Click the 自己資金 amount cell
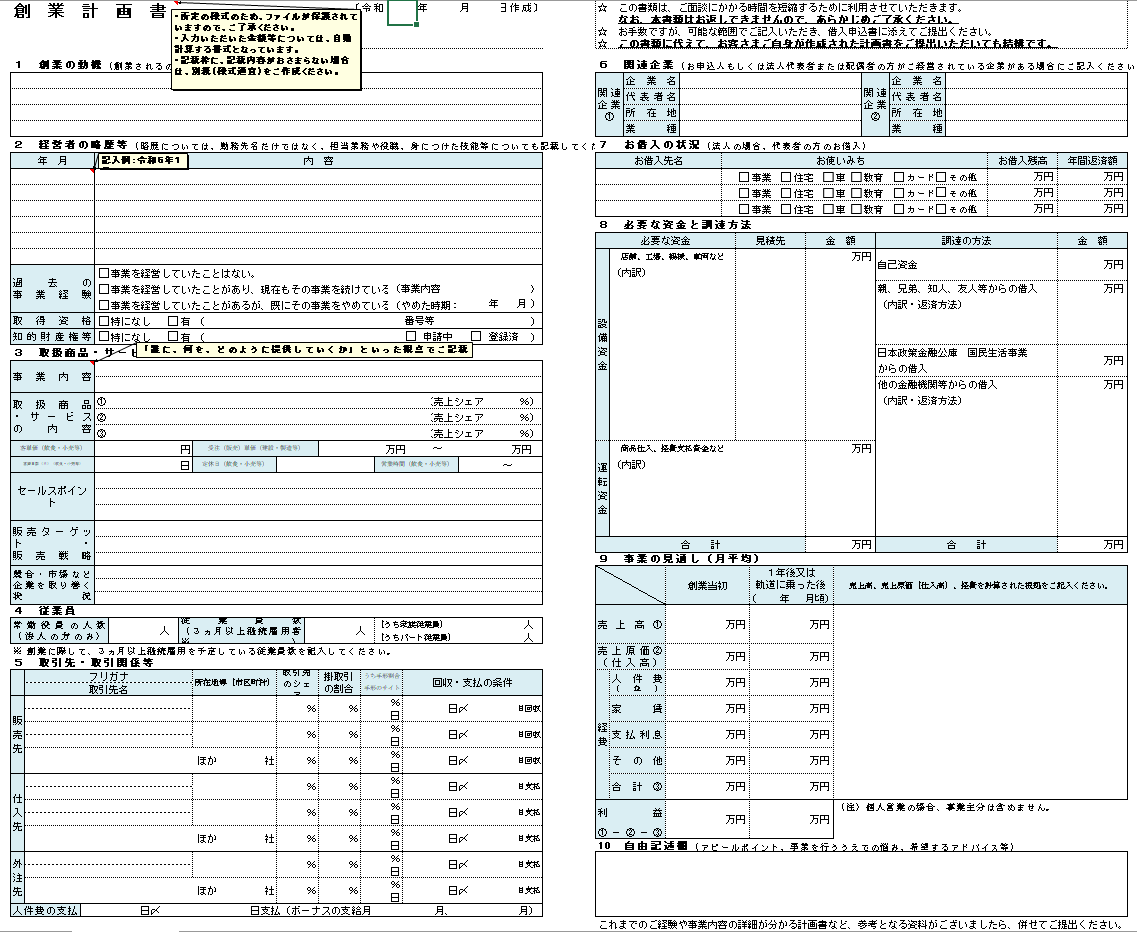This screenshot has height=932, width=1137. (1090, 265)
